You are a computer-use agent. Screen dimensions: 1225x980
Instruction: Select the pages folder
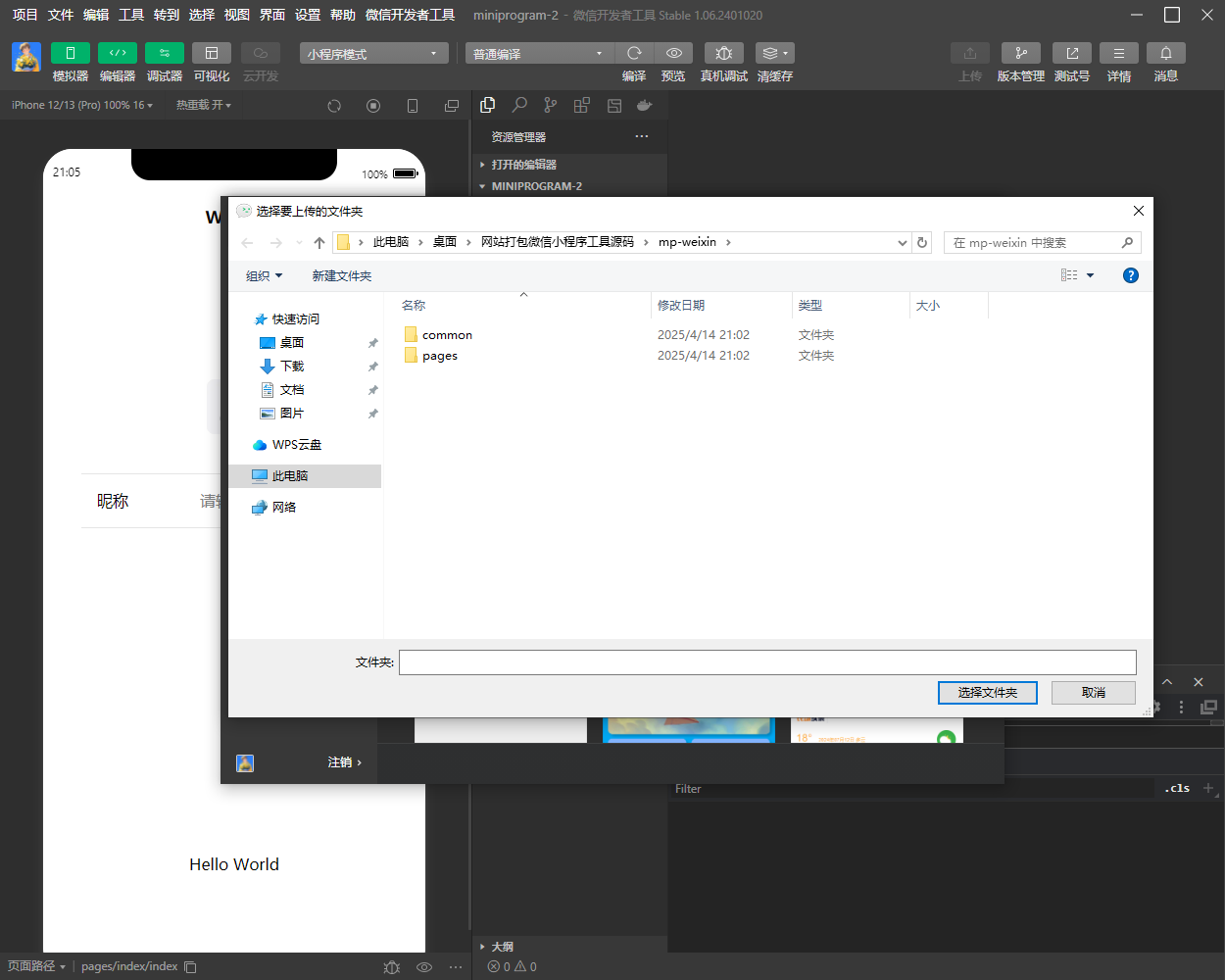tap(440, 356)
